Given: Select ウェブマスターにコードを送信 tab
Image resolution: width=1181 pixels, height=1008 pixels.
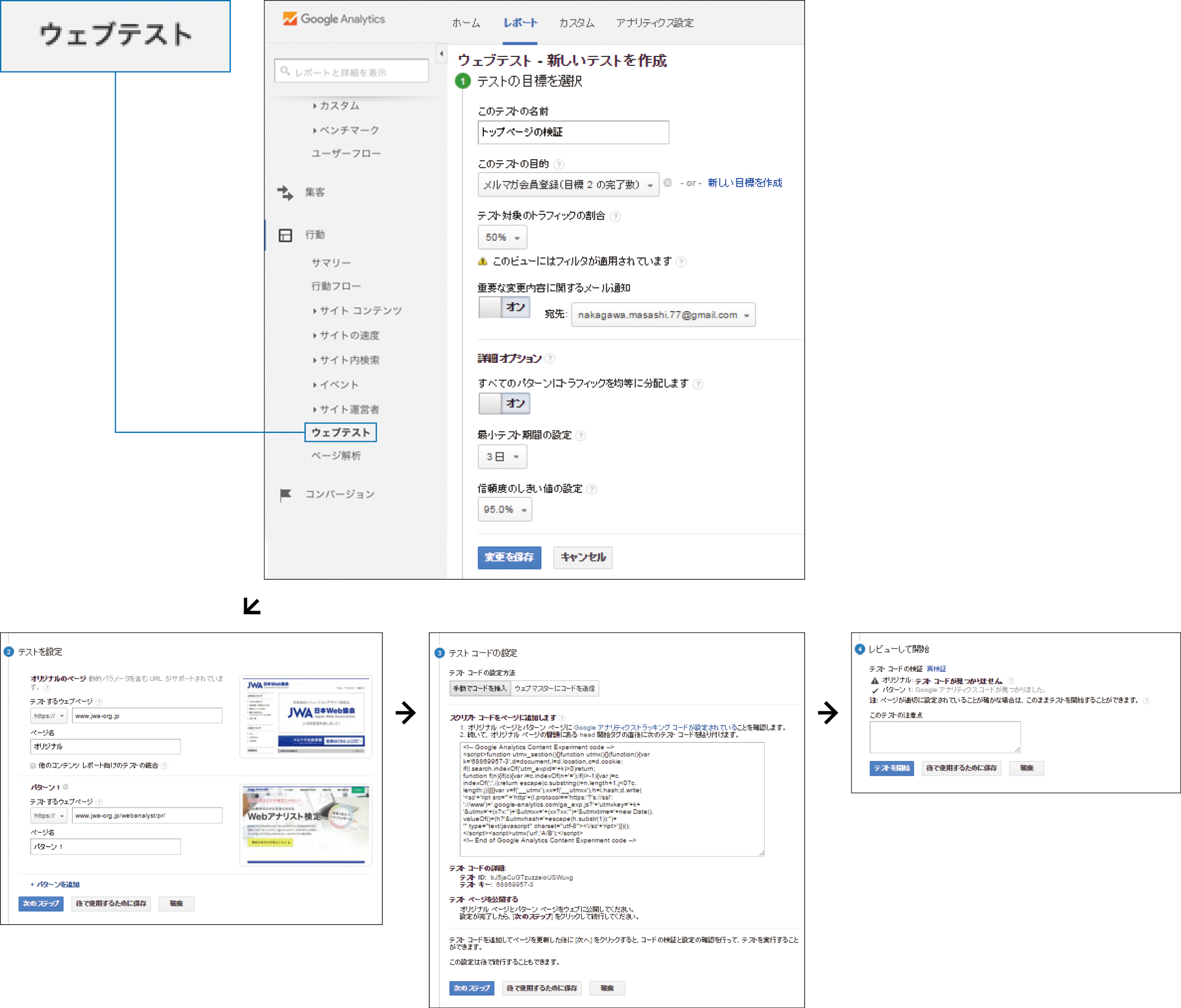Looking at the screenshot, I should [x=555, y=689].
